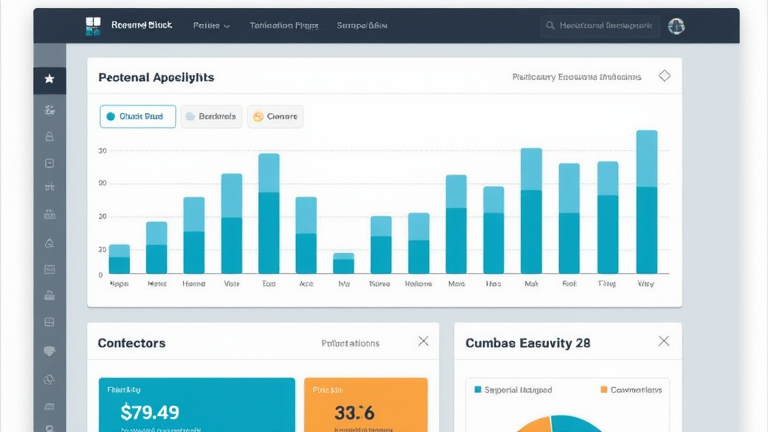Toggle the Bardarals series filter
The height and width of the screenshot is (432, 768).
(211, 117)
